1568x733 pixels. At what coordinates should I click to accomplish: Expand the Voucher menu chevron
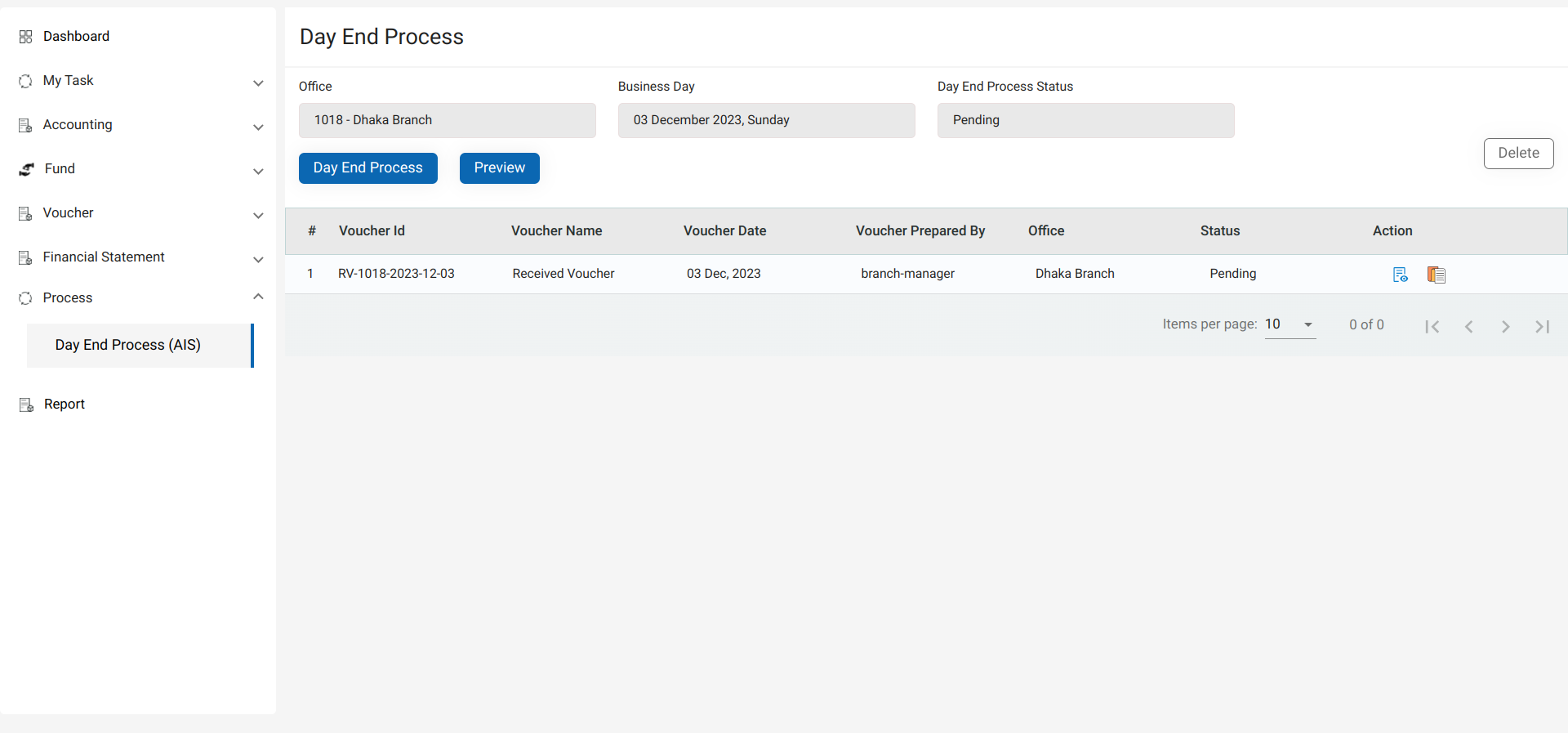click(258, 215)
